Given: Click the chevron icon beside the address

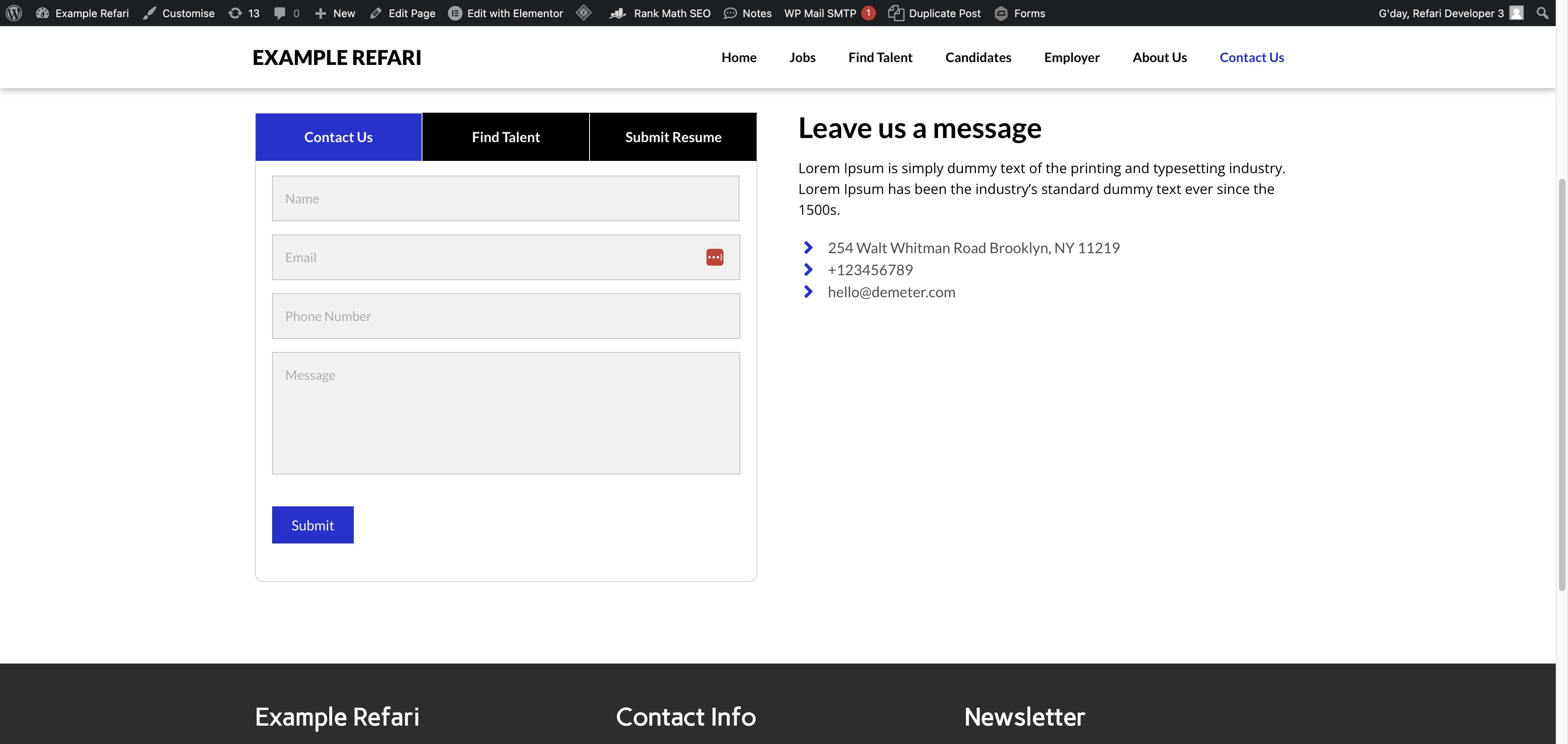Looking at the screenshot, I should coord(809,247).
